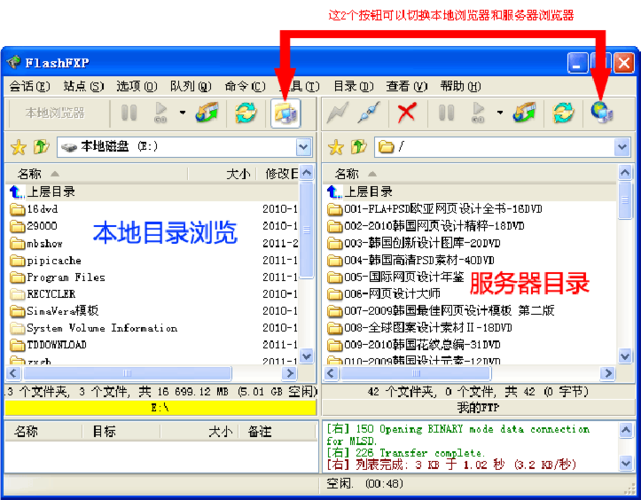641x500 pixels.
Task: Open the left transfer play button dropdown arrow
Action: pyautogui.click(x=182, y=113)
